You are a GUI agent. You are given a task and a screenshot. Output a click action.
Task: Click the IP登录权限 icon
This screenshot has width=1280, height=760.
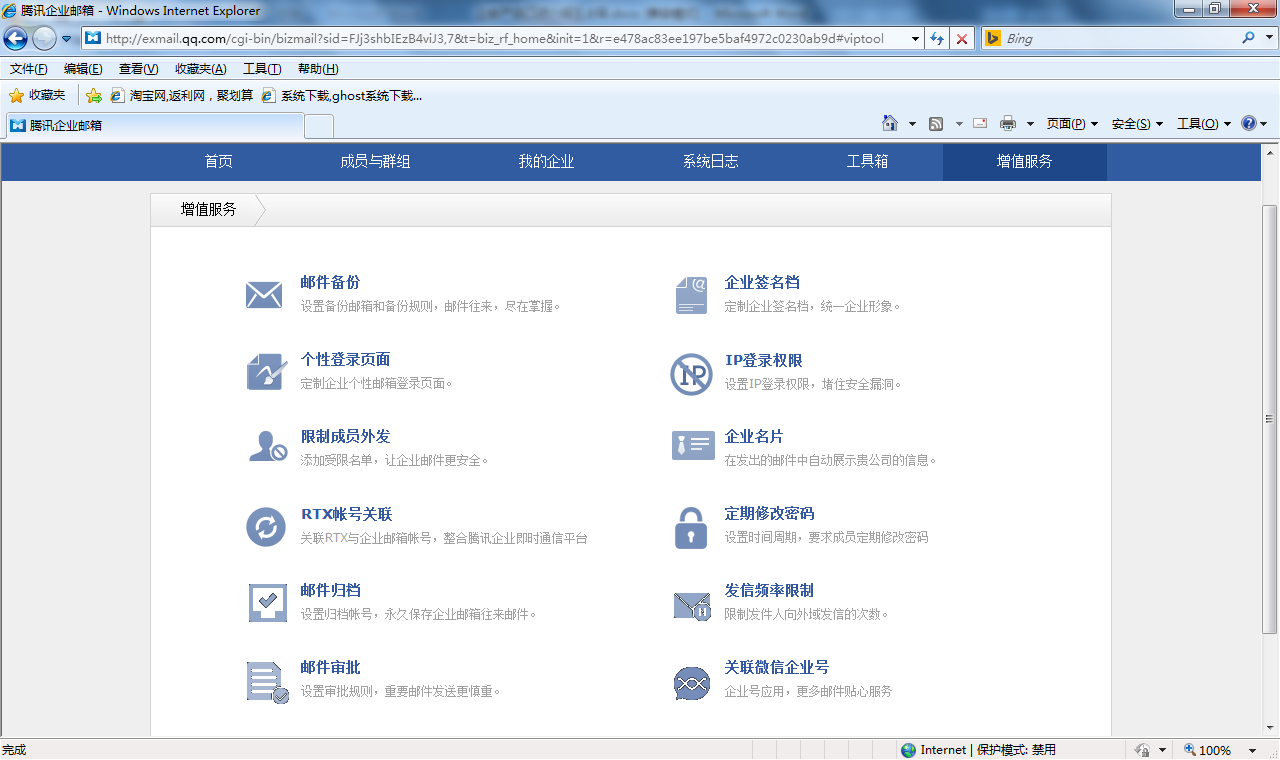pos(691,374)
